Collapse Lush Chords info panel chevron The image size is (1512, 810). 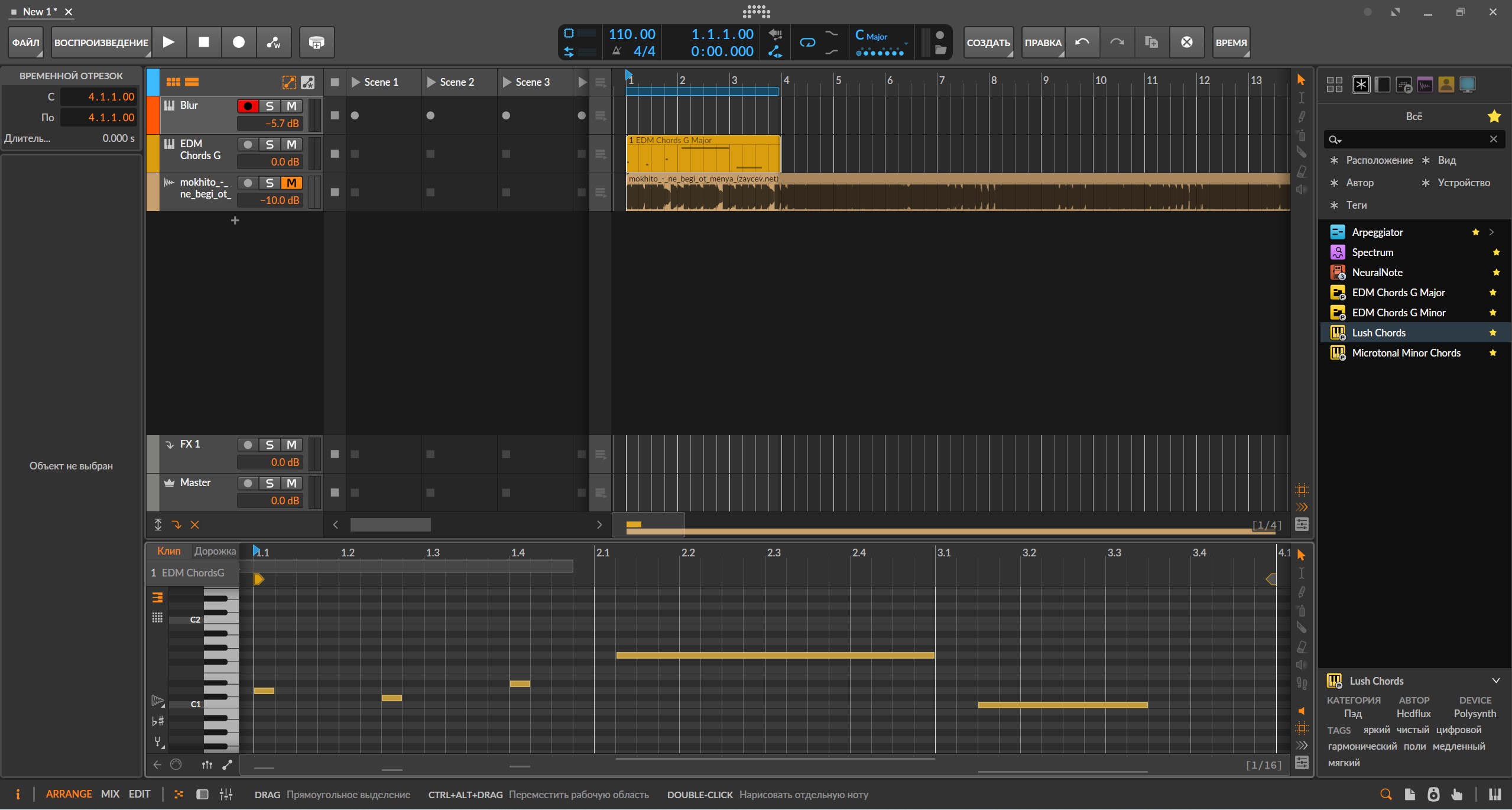pos(1495,681)
